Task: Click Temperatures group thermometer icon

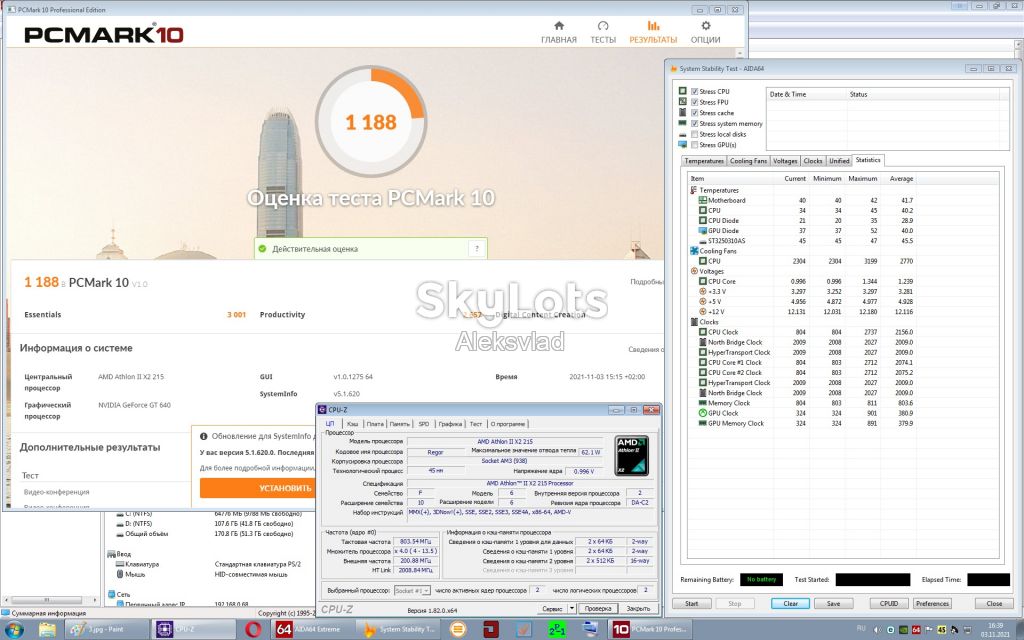Action: pos(694,190)
